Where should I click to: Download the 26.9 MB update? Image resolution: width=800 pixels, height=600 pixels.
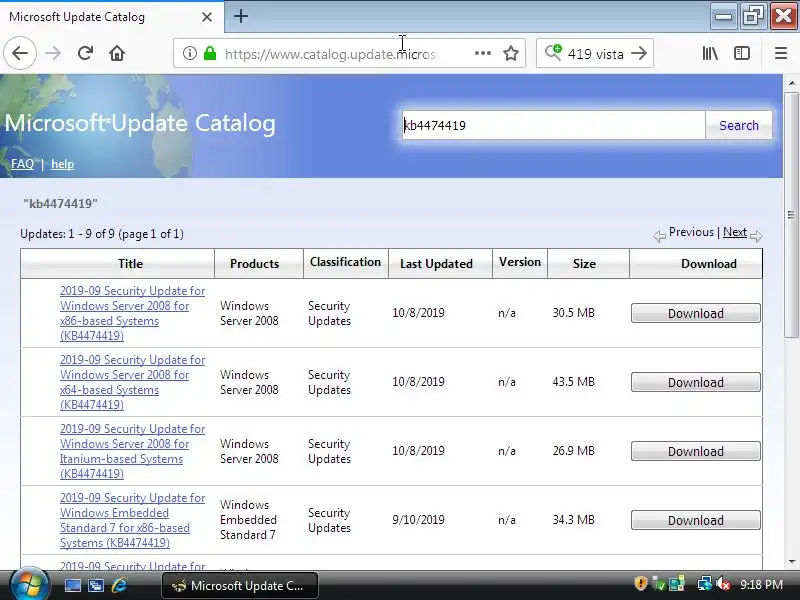[x=695, y=451]
